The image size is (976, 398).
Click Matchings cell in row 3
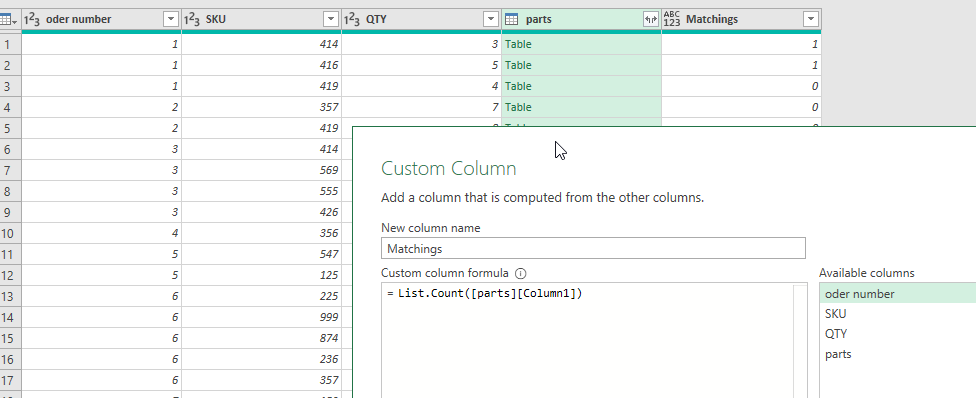tap(741, 86)
